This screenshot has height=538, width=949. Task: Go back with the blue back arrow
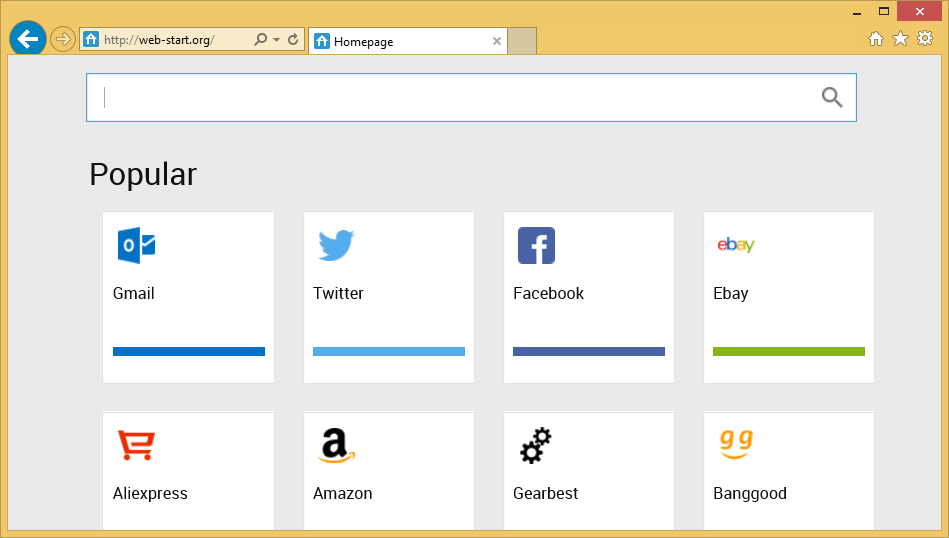click(28, 39)
